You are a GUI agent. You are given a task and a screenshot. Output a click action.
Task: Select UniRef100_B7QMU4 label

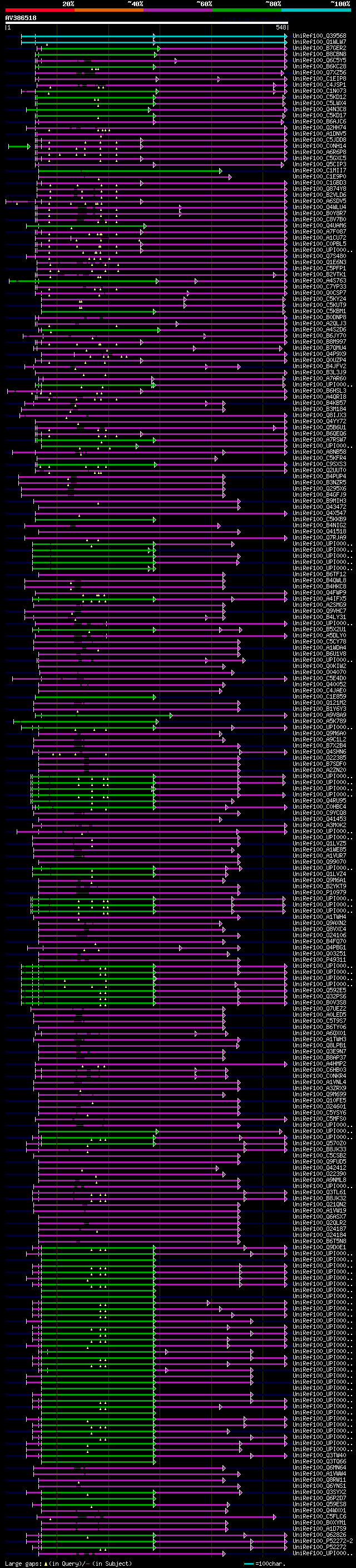pos(319,348)
